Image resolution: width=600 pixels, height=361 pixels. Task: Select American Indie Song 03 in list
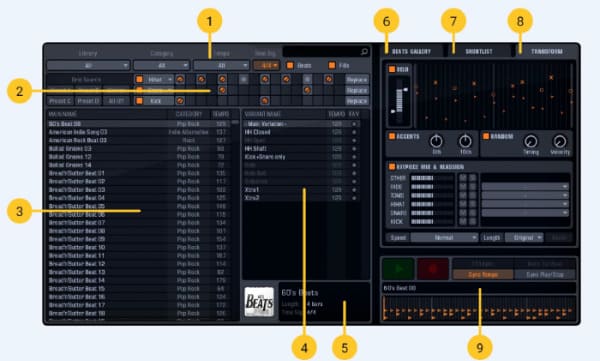[x=139, y=132]
